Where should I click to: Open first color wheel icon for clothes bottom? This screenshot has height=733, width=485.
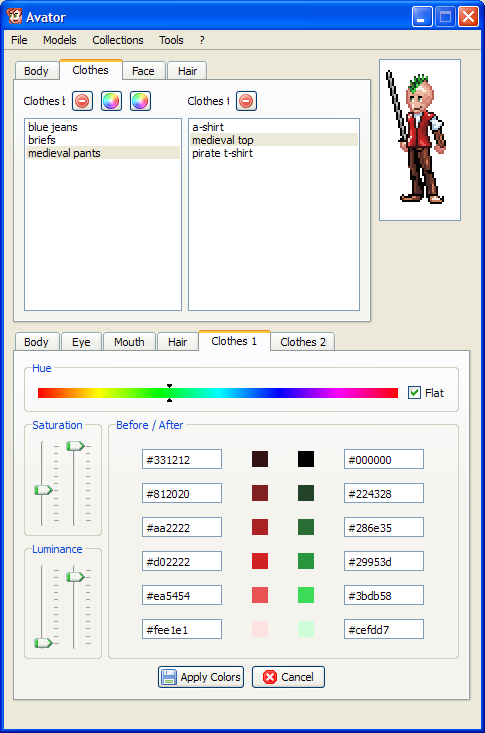click(x=111, y=101)
